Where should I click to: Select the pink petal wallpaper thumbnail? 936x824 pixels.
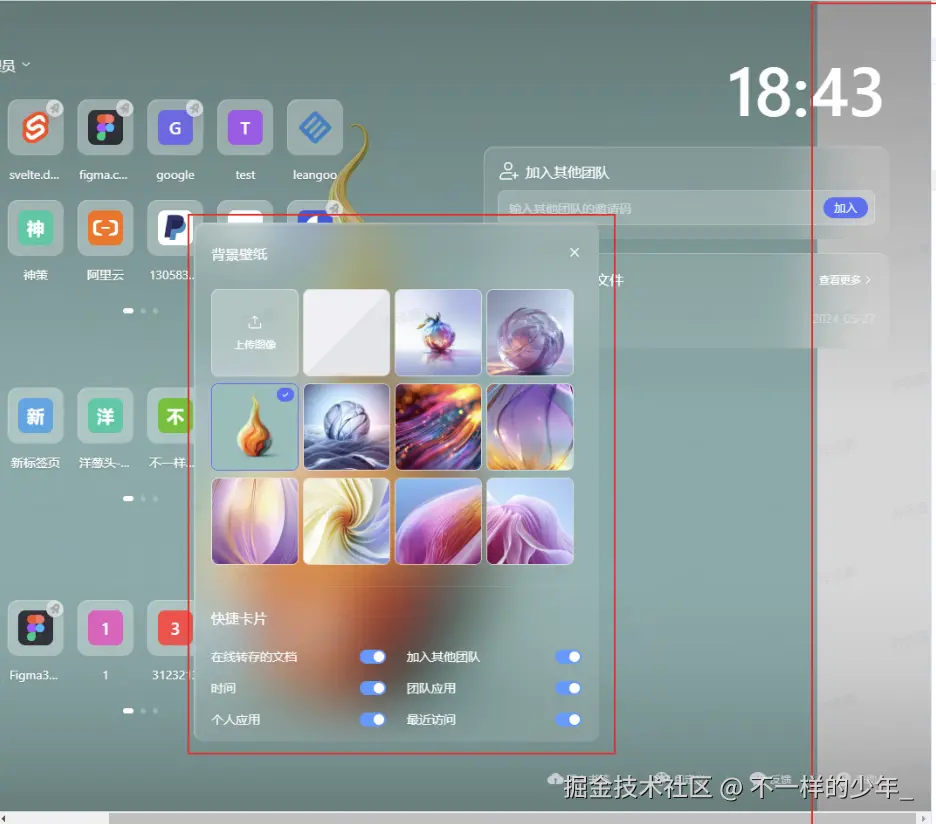click(530, 520)
